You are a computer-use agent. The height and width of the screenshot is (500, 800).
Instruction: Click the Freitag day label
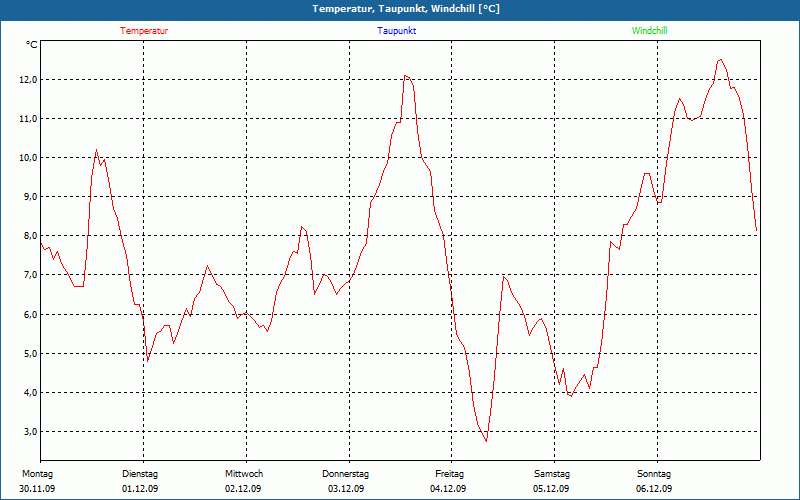pyautogui.click(x=449, y=474)
